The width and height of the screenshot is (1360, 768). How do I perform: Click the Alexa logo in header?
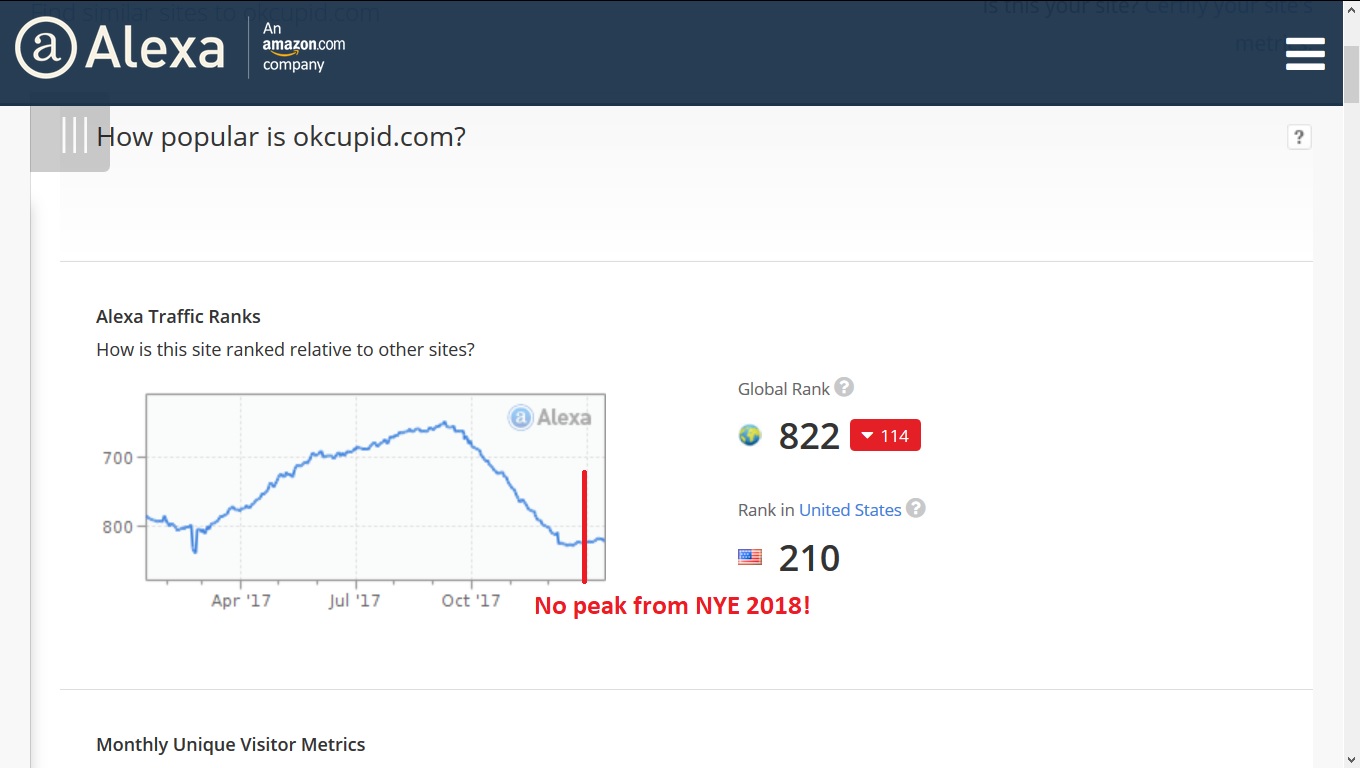click(120, 48)
